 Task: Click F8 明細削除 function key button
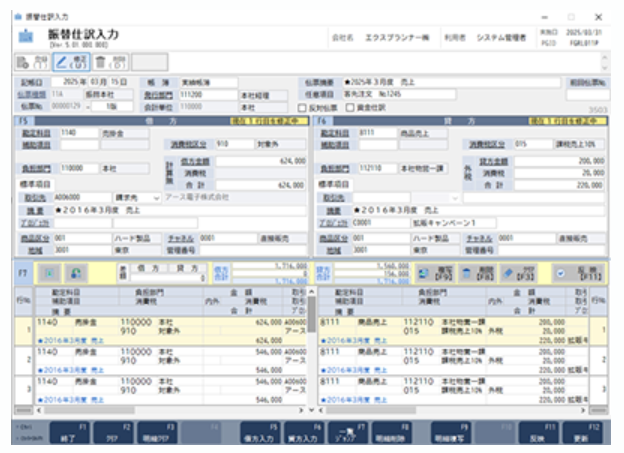point(391,433)
